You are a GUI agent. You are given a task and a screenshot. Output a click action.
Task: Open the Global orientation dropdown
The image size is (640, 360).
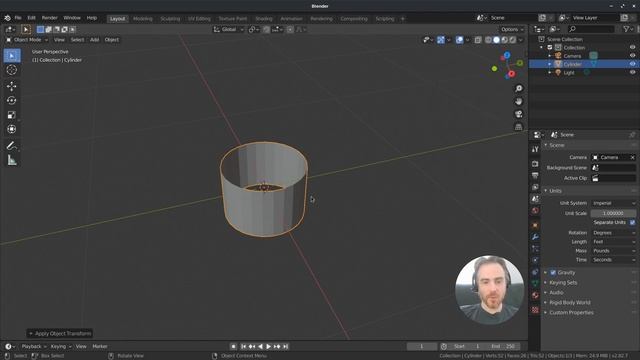pyautogui.click(x=229, y=29)
